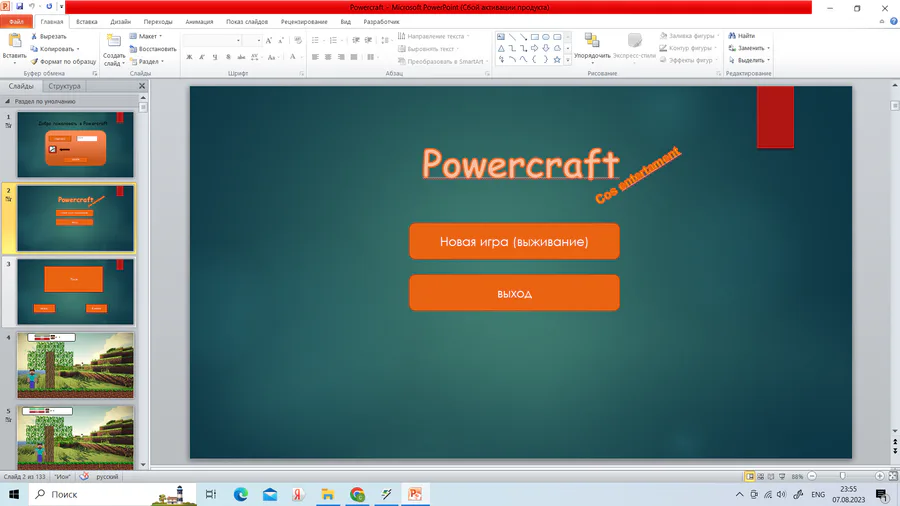Image resolution: width=900 pixels, height=506 pixels.
Task: Click the zoom out minus button
Action: [x=812, y=476]
